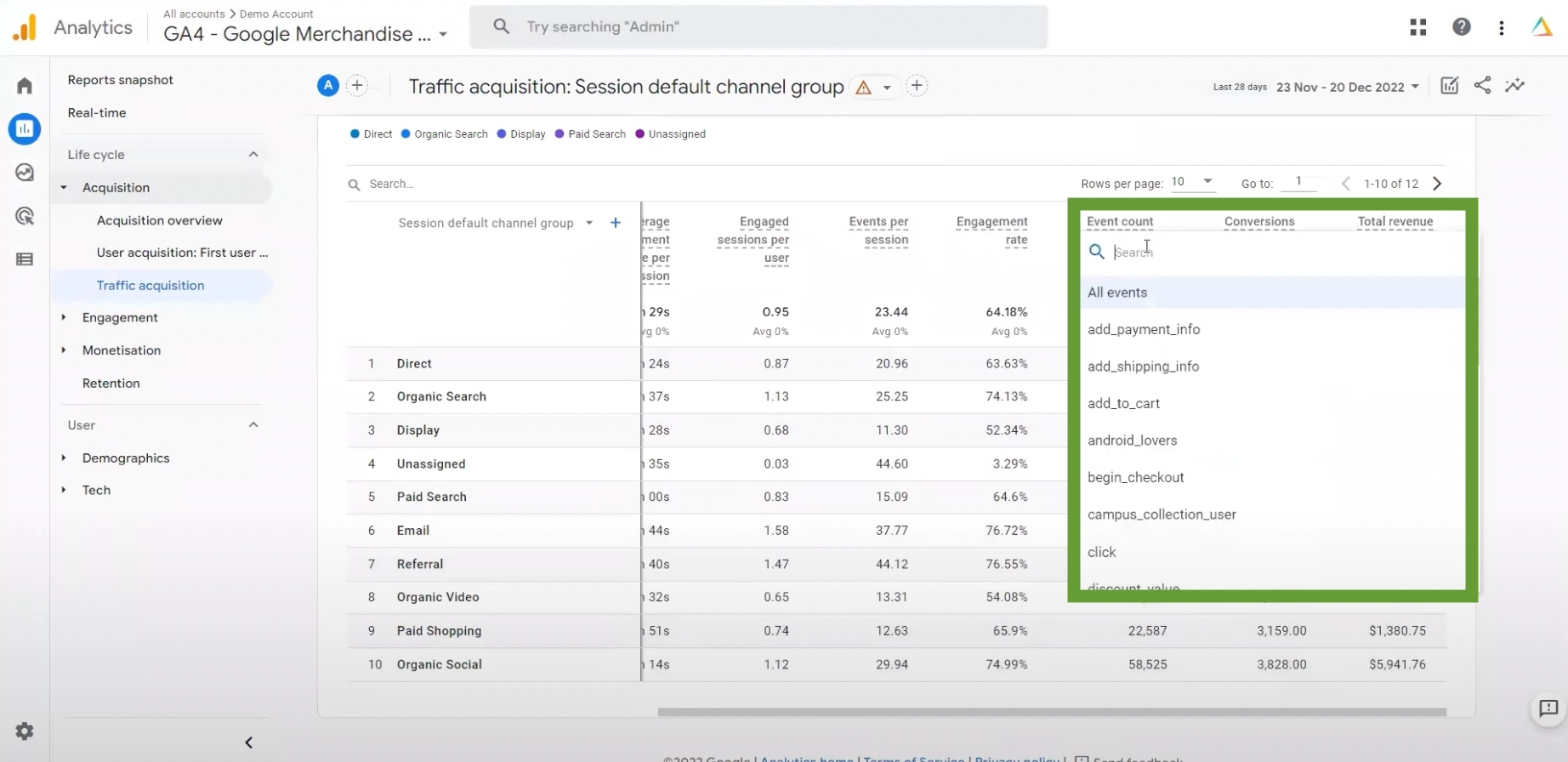Add a comparison with plus beside A badge
This screenshot has width=1568, height=762.
357,85
